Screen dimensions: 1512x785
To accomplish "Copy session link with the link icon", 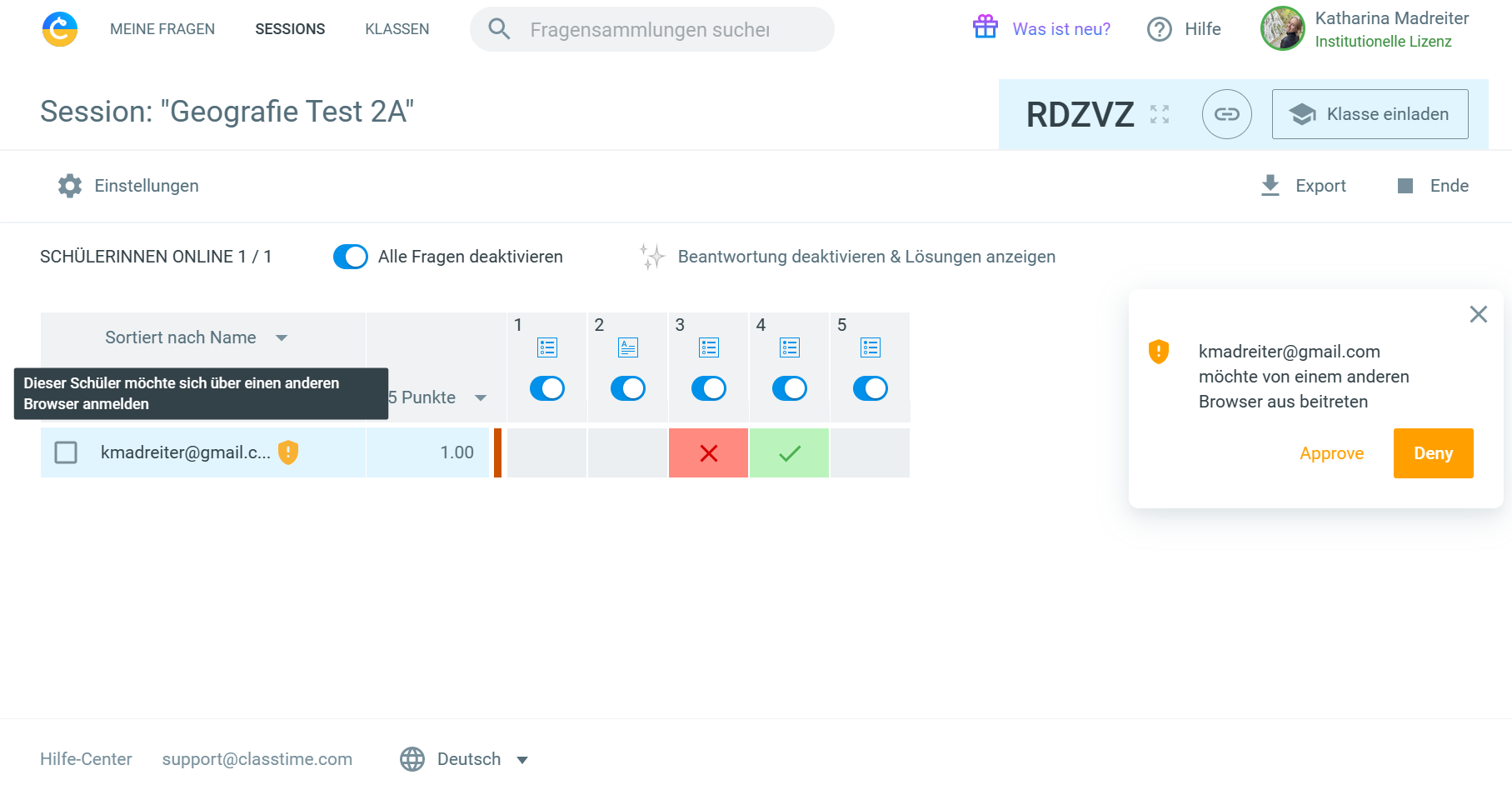I will [x=1226, y=114].
